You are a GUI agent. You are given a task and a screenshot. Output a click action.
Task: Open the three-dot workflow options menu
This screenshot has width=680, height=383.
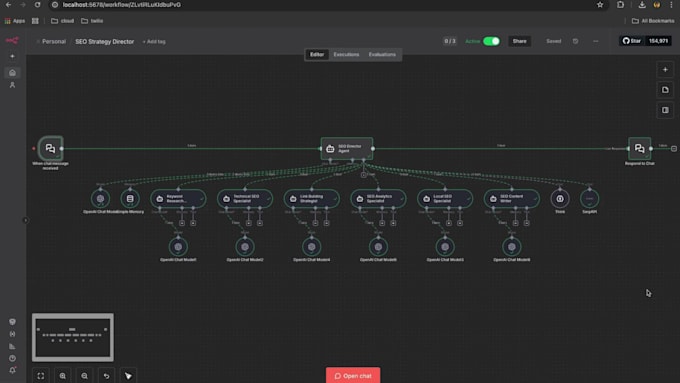click(x=595, y=41)
